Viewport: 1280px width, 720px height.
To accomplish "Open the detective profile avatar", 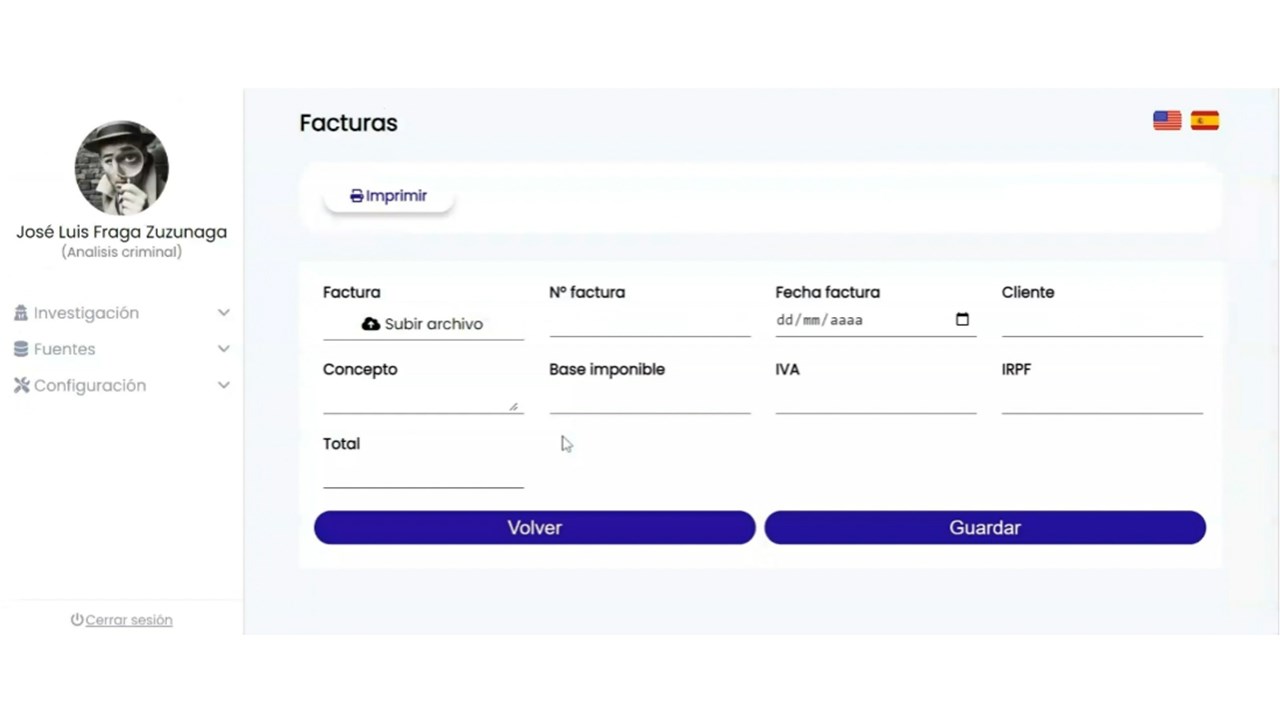I will 122,168.
